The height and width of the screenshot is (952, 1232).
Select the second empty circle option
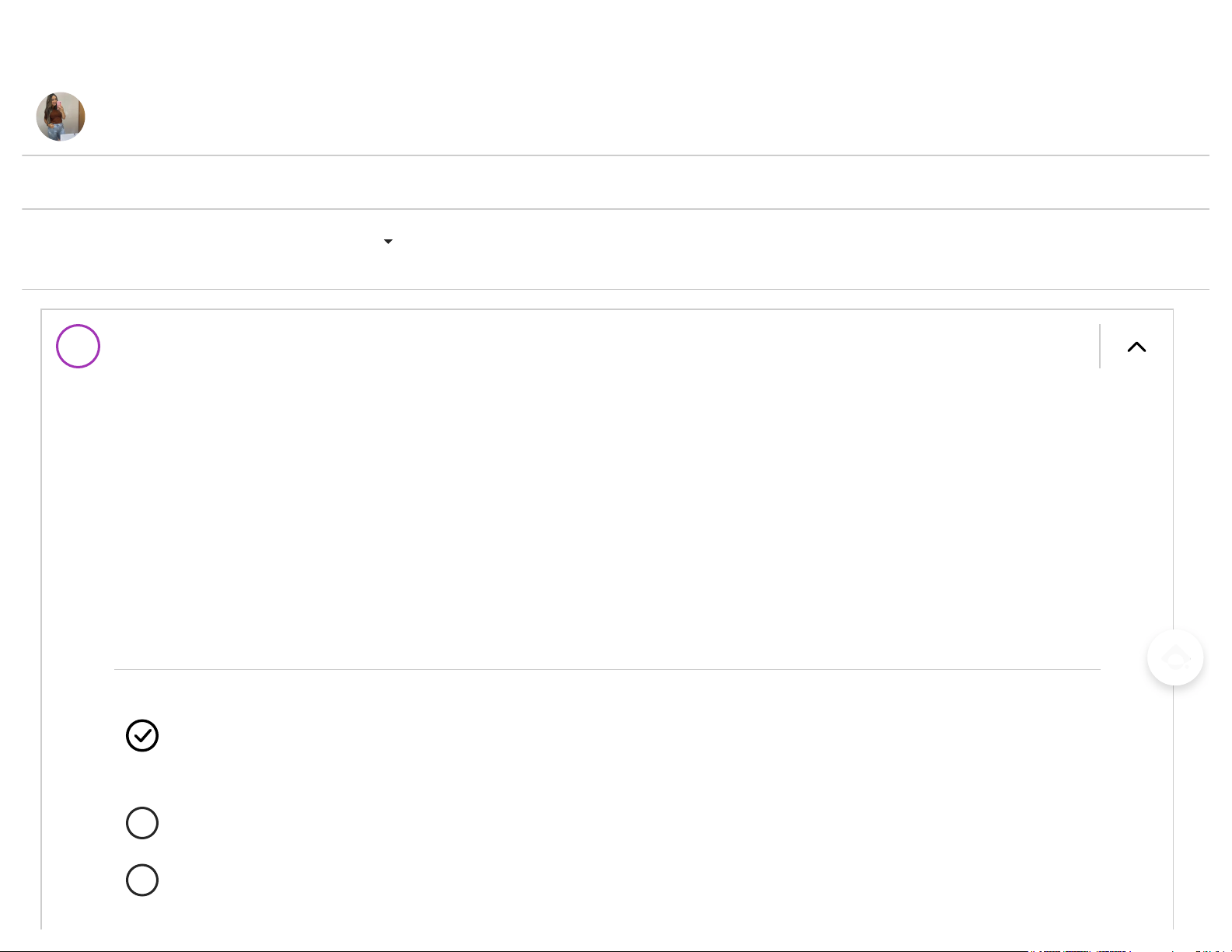[142, 823]
